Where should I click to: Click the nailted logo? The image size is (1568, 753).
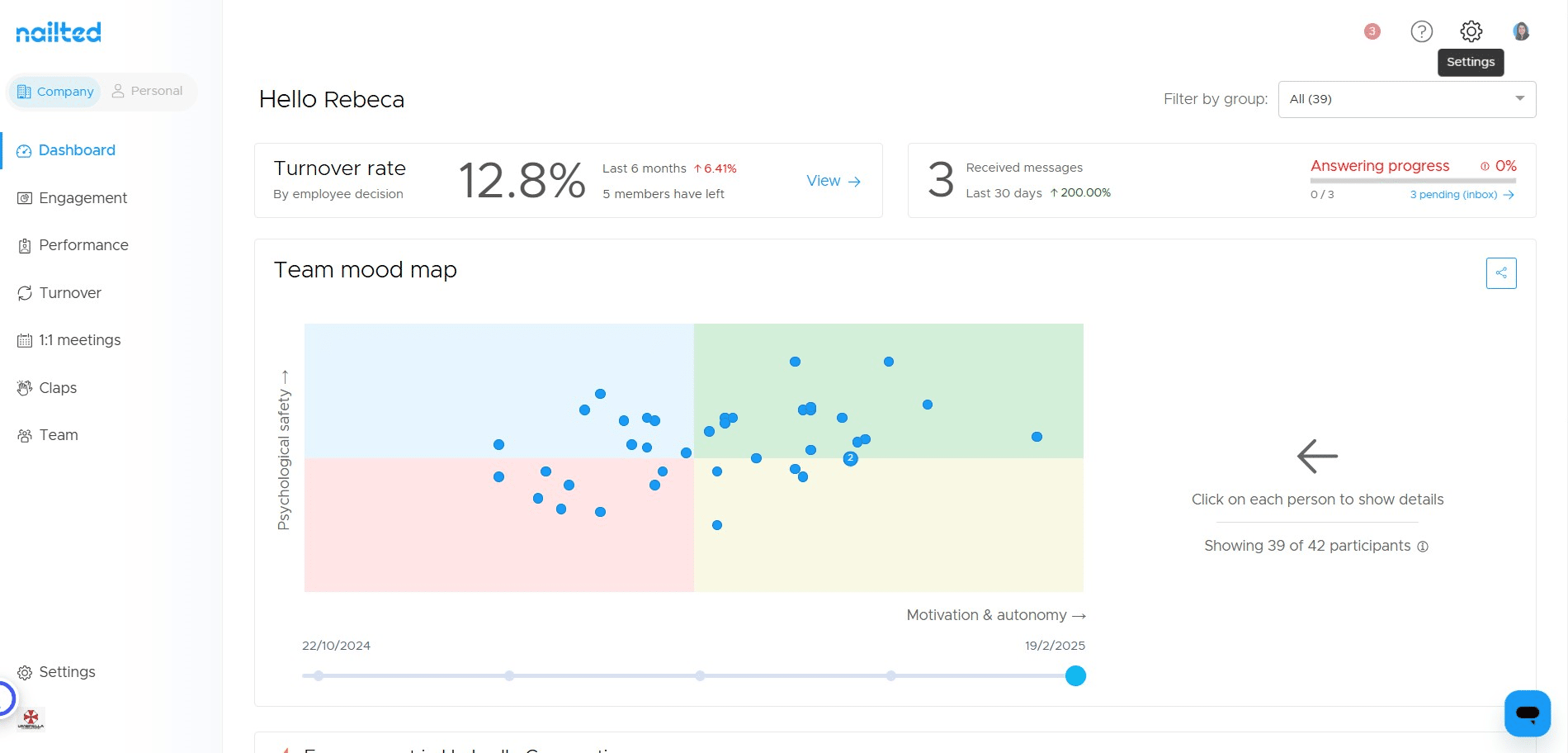pyautogui.click(x=59, y=32)
